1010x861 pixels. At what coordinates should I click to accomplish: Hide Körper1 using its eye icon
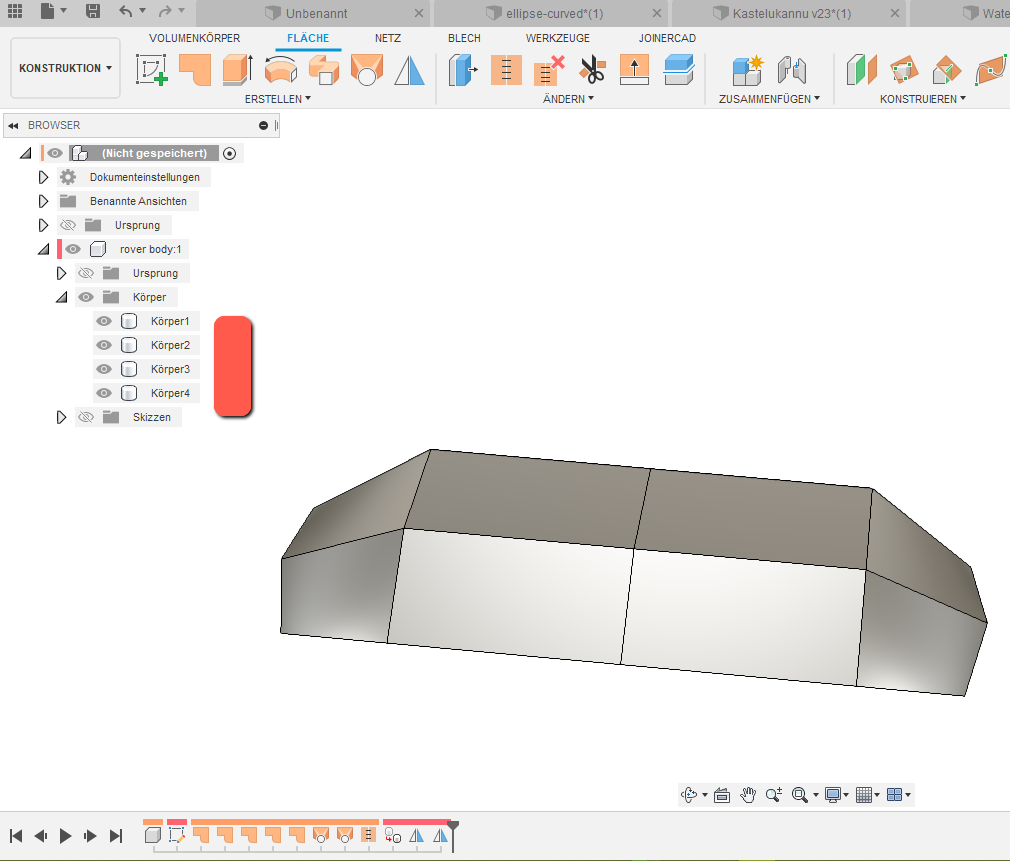pyautogui.click(x=104, y=321)
